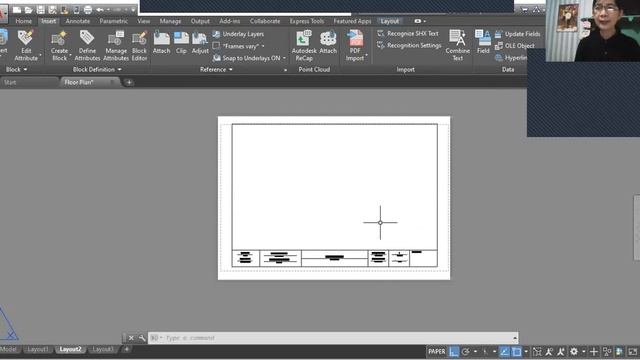Click the Clip reference tool
The image size is (640, 360).
point(181,42)
